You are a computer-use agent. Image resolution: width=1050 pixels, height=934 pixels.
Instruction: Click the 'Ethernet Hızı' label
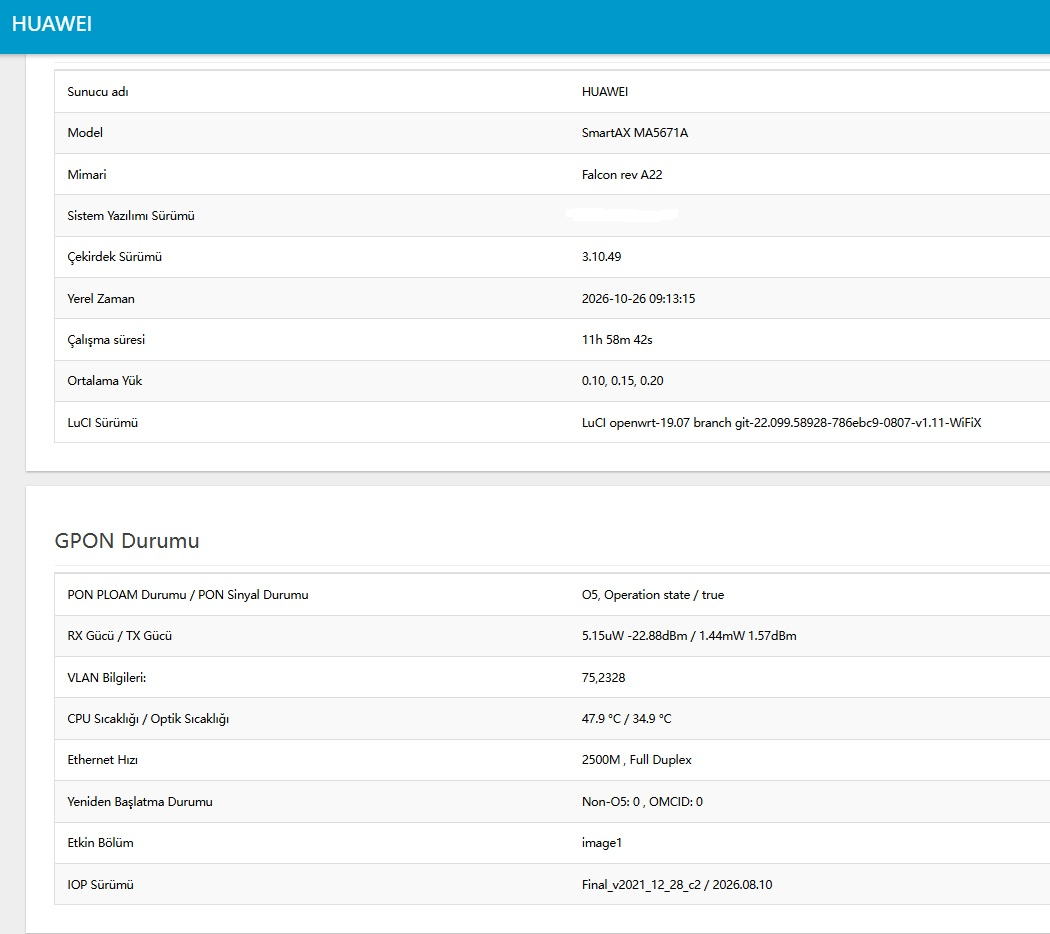(102, 759)
